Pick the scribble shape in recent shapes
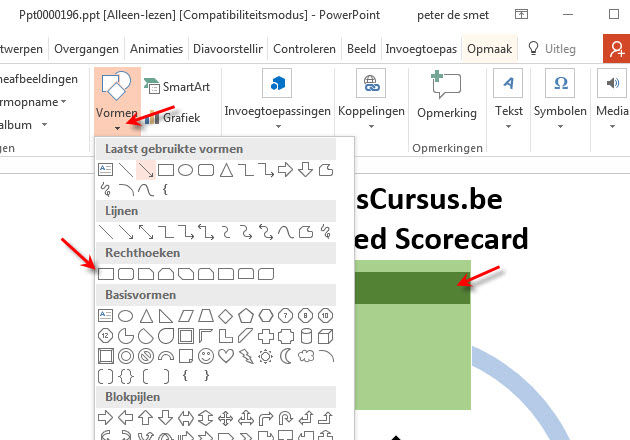The image size is (630, 440). click(106, 190)
